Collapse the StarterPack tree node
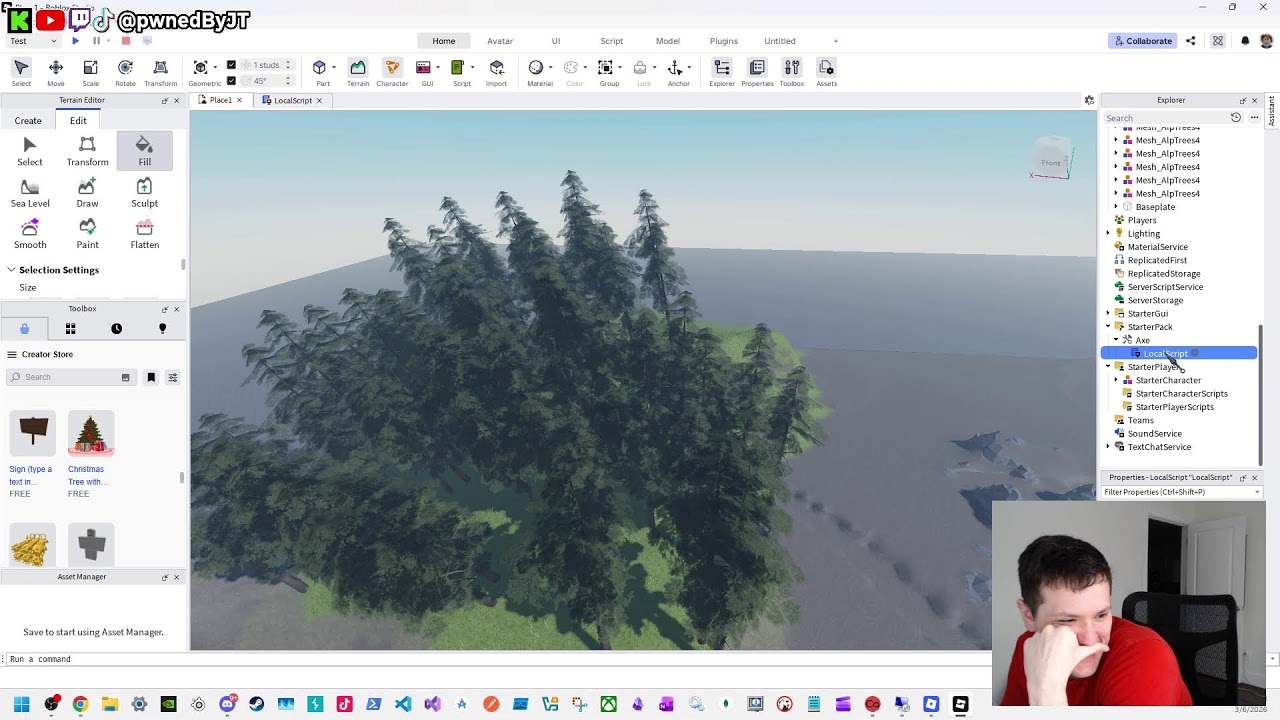Image resolution: width=1280 pixels, height=720 pixels. 1108,327
